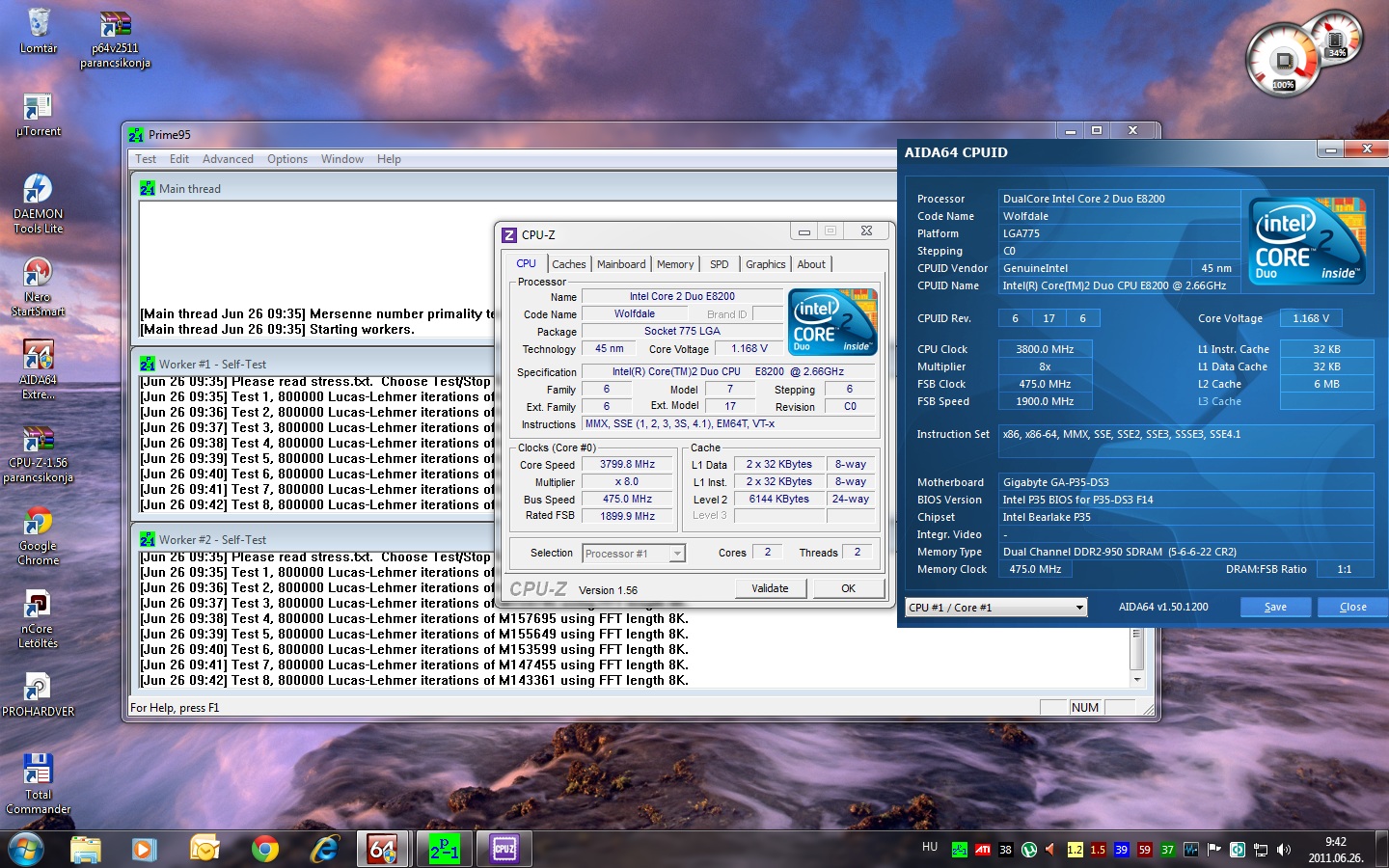This screenshot has height=868, width=1389.
Task: Open the Prime95 Help menu
Action: point(389,159)
